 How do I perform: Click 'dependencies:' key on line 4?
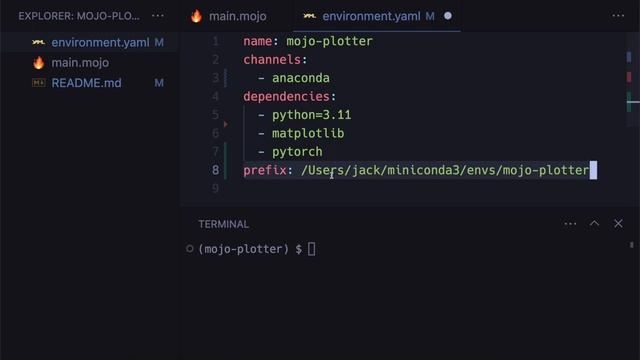click(290, 96)
